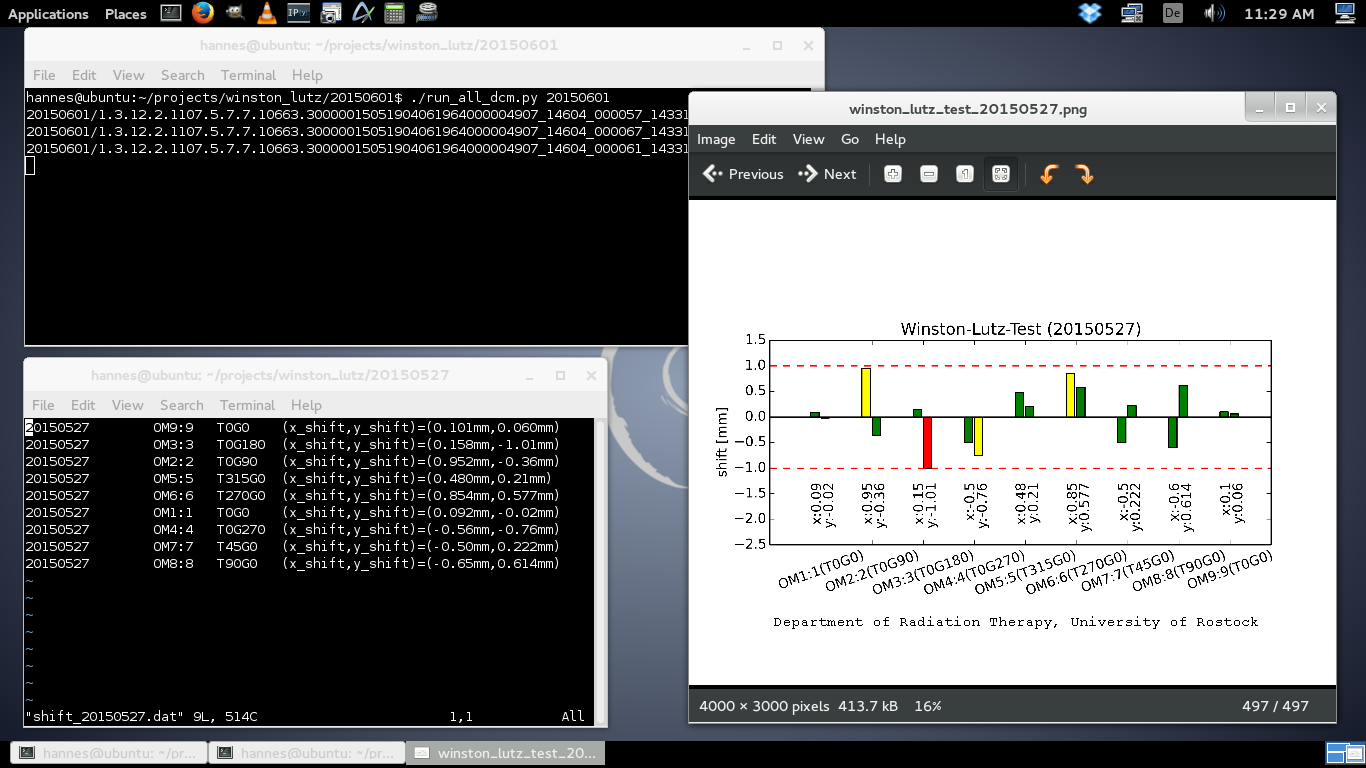
Task: Open Help menu in the 20150601 terminal
Action: [307, 75]
